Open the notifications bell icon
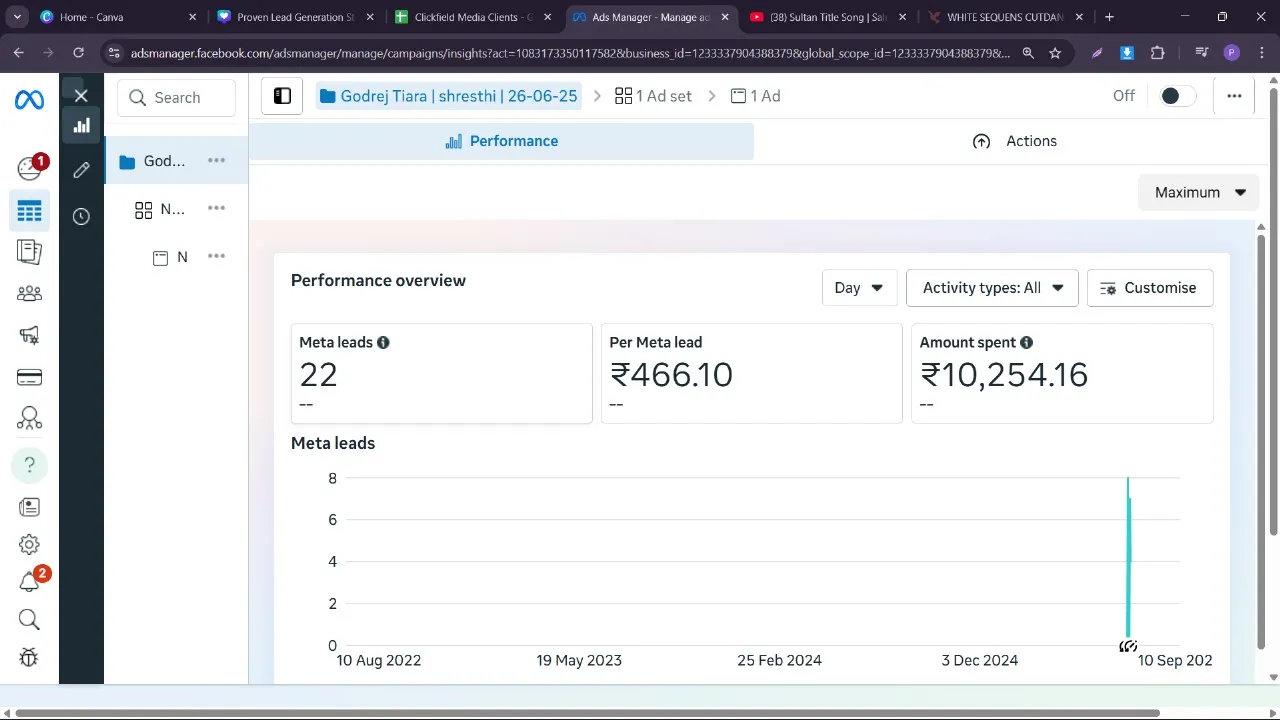The height and width of the screenshot is (720, 1280). [x=29, y=582]
